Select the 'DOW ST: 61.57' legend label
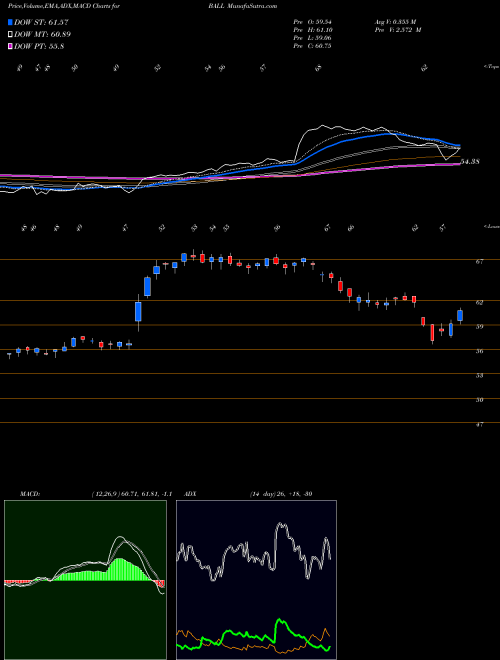500x660 pixels. coord(41,22)
